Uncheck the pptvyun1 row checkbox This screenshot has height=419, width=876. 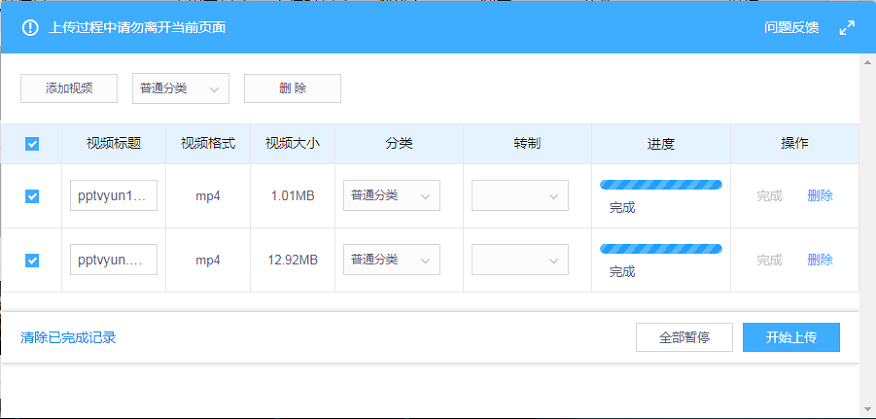pyautogui.click(x=32, y=196)
